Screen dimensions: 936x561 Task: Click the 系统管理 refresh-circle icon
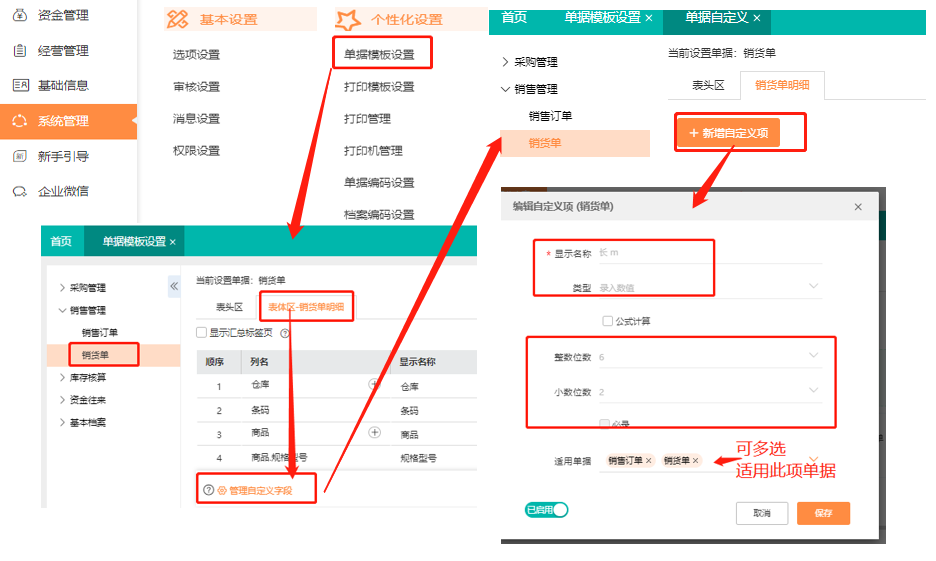coord(20,121)
